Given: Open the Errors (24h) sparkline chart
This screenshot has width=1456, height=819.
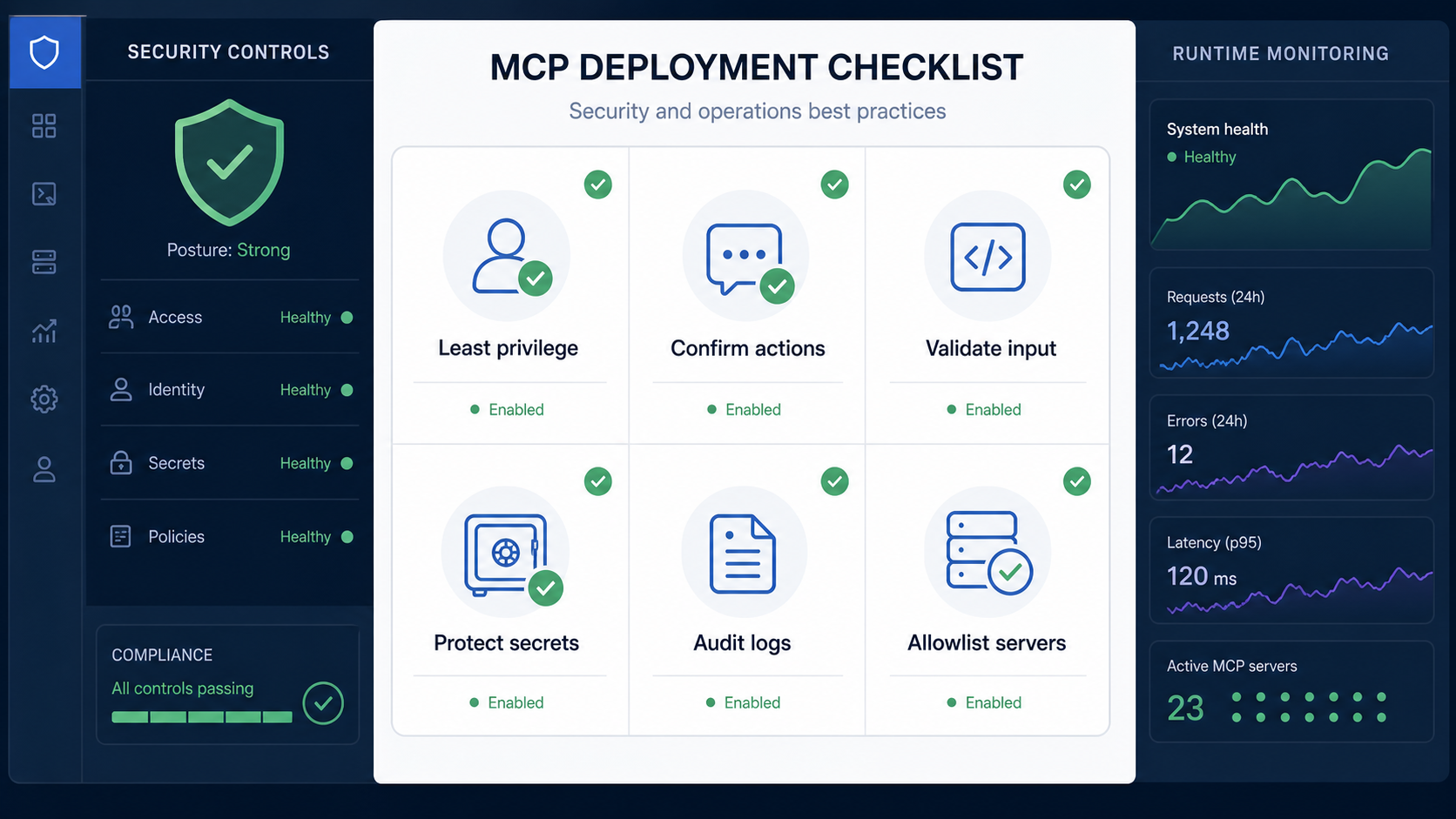Looking at the screenshot, I should tap(1294, 469).
